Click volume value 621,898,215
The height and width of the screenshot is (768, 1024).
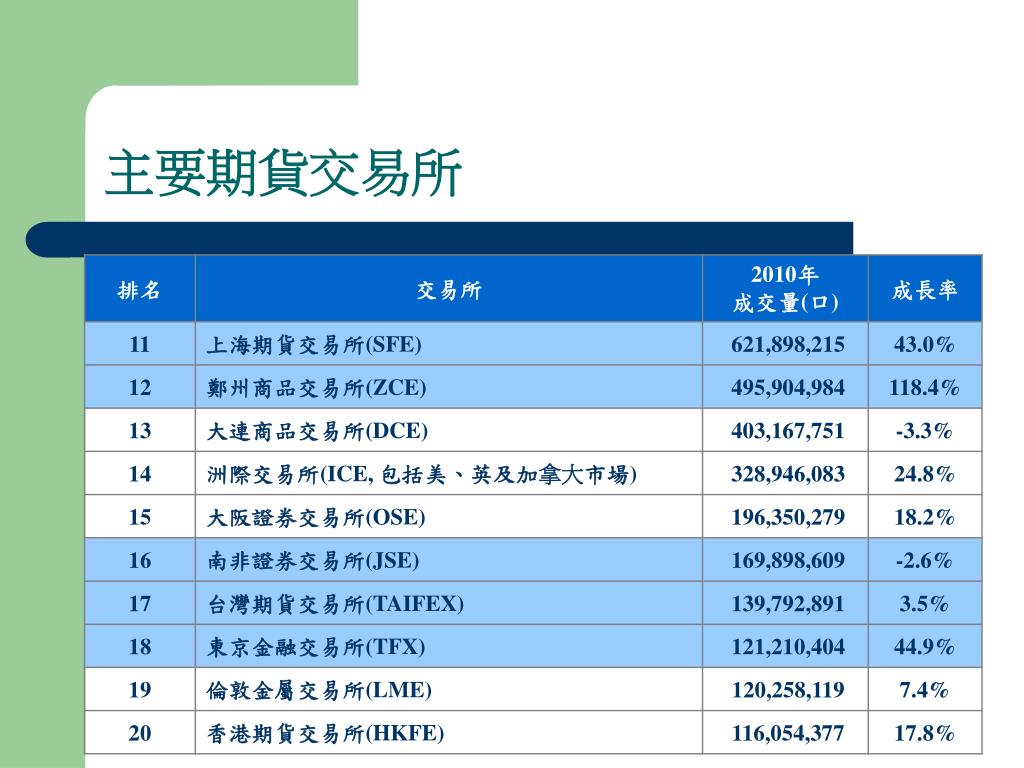[788, 344]
